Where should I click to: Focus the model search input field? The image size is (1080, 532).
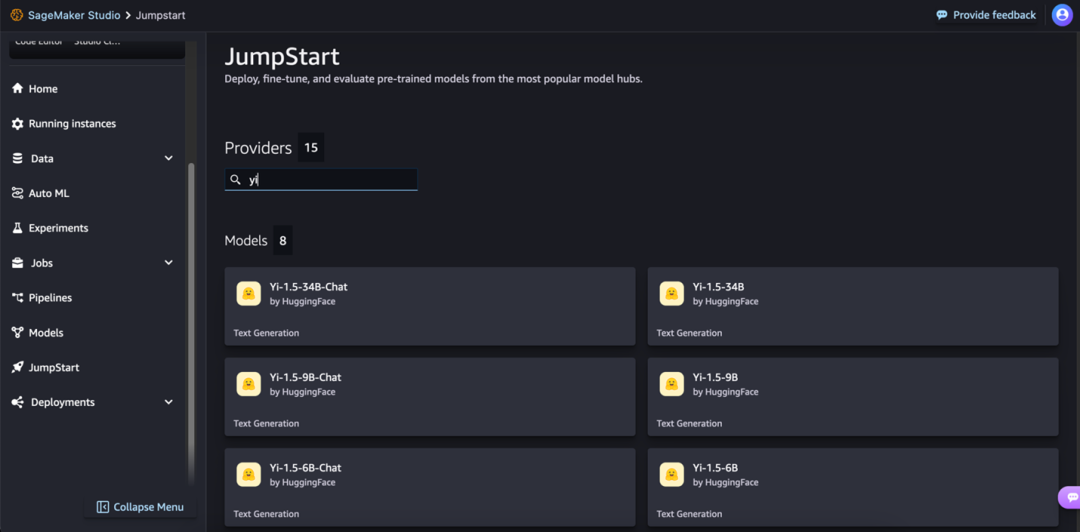(321, 180)
